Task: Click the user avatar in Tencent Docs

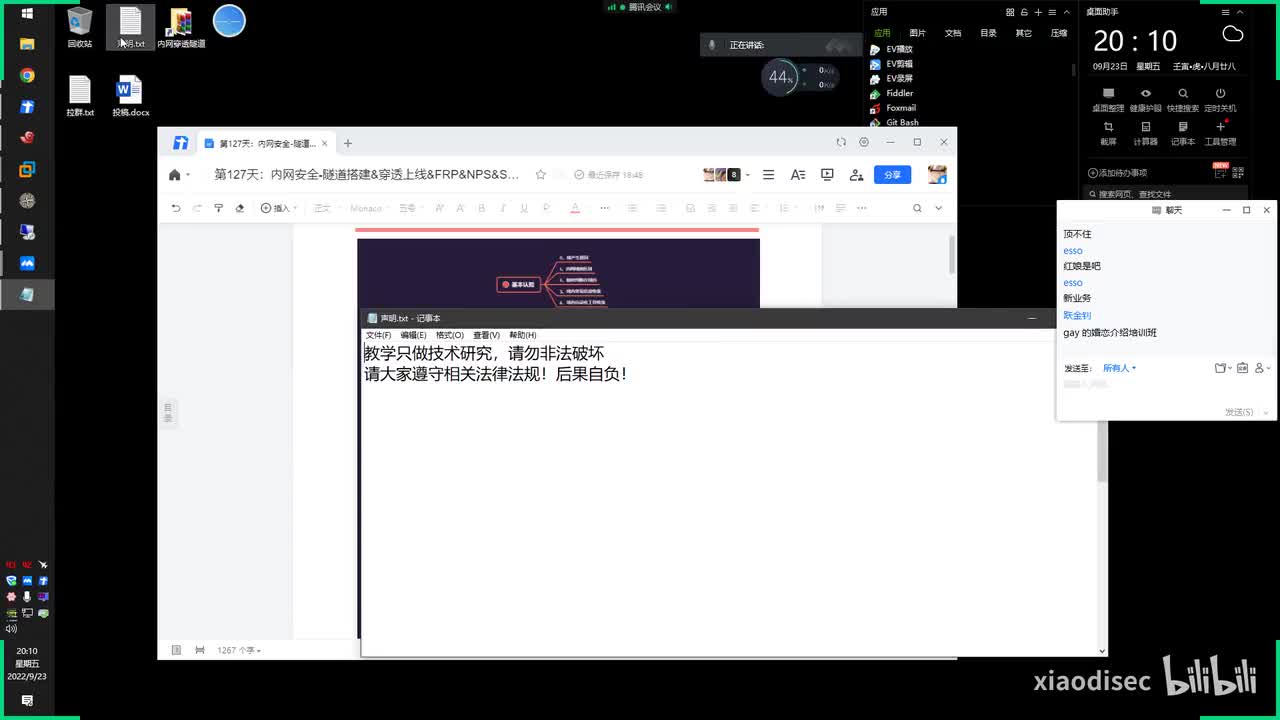Action: [x=937, y=175]
